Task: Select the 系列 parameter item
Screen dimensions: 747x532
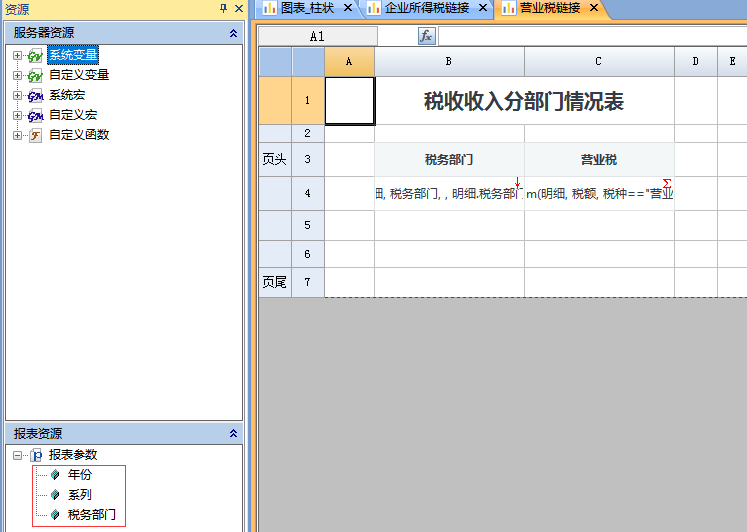Action: (x=81, y=495)
